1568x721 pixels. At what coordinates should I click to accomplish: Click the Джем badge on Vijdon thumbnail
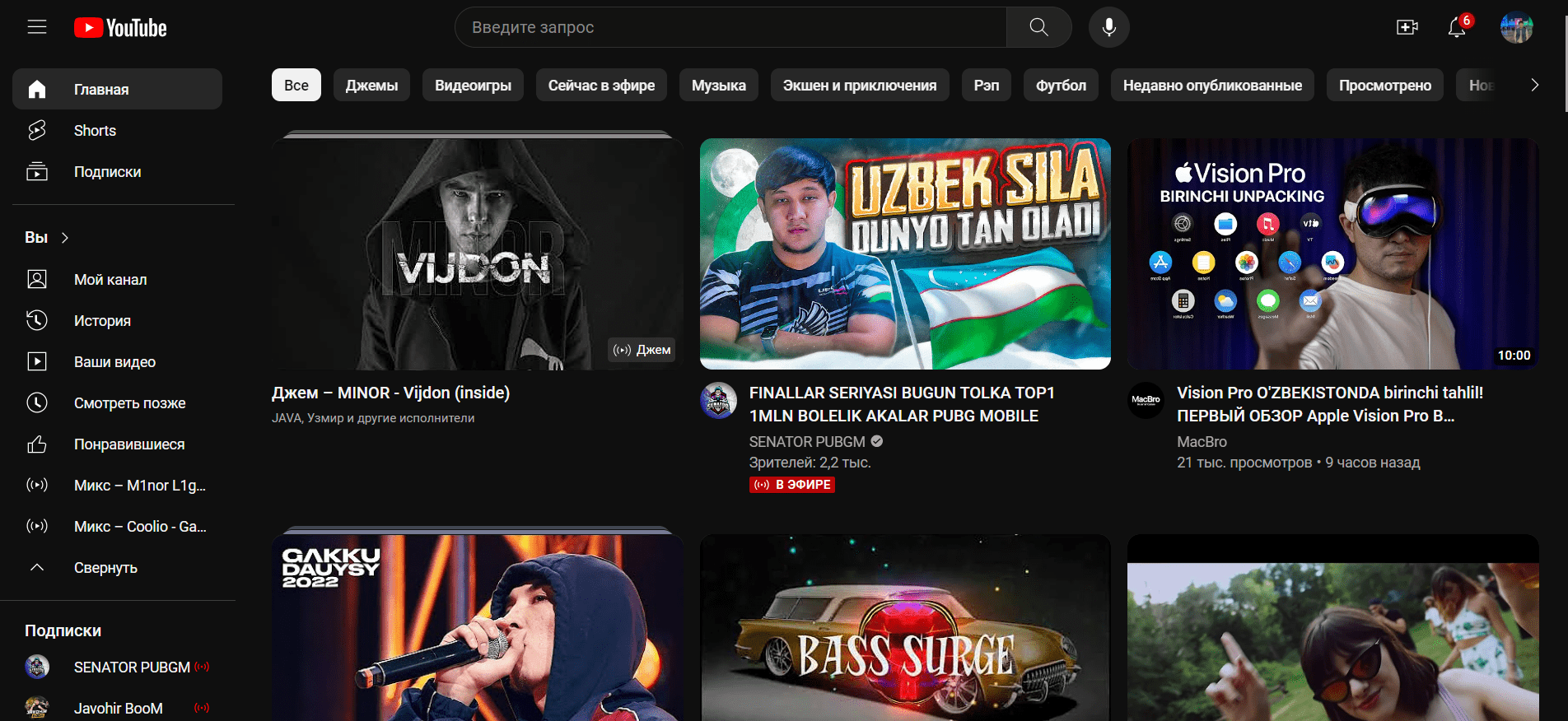(642, 350)
